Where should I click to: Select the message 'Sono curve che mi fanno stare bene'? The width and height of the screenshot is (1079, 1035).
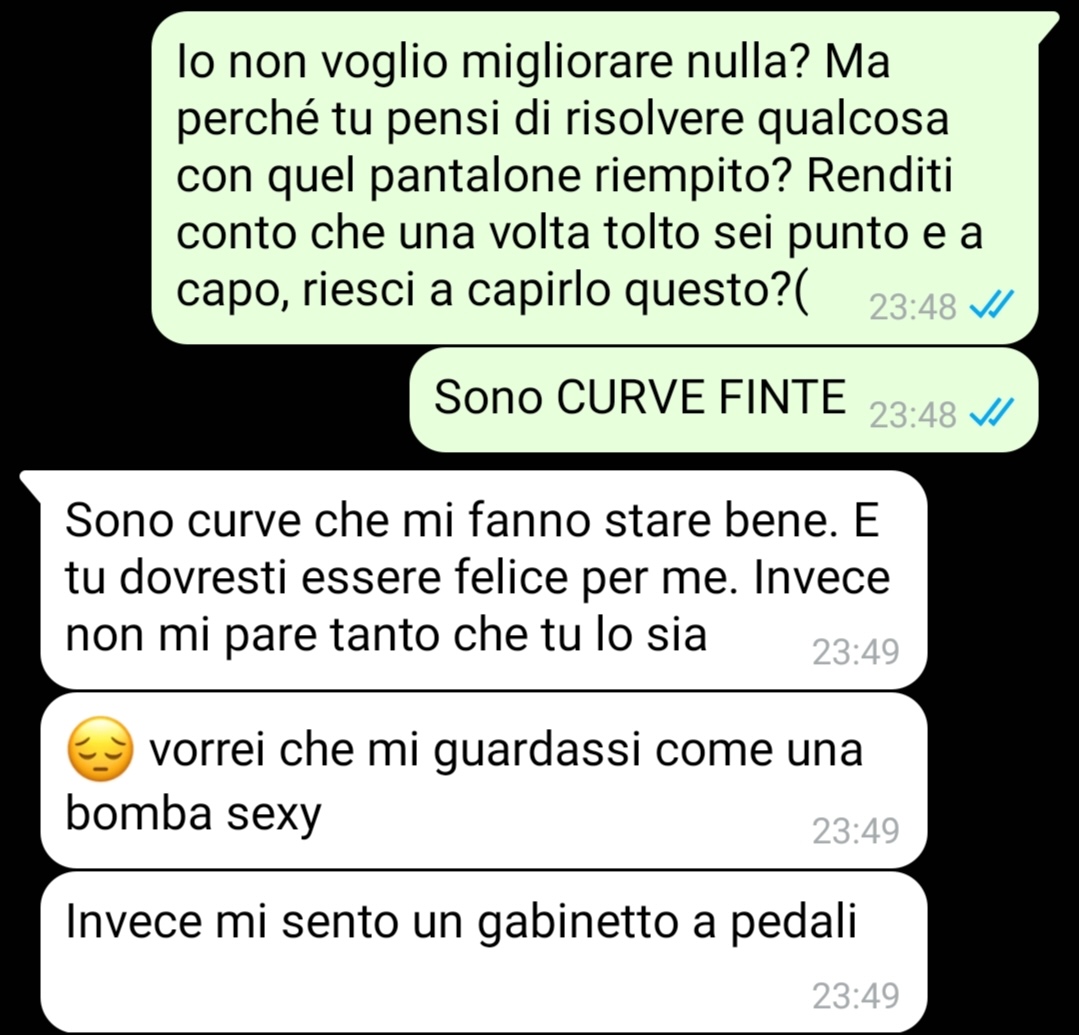(484, 579)
